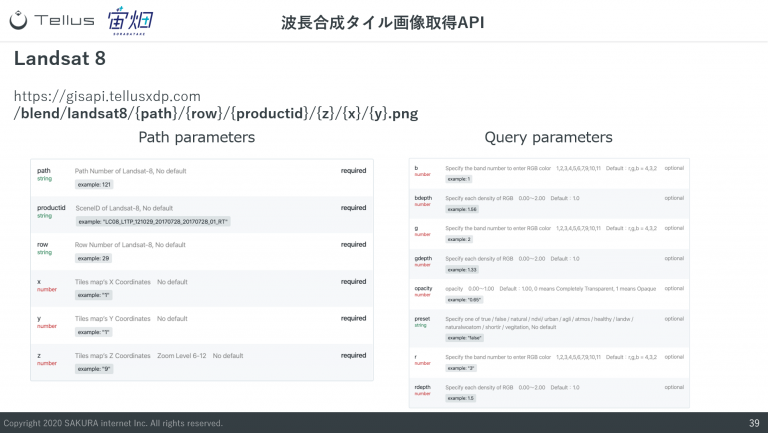Click 'SceneID of Landsat-8' description

(x=124, y=208)
